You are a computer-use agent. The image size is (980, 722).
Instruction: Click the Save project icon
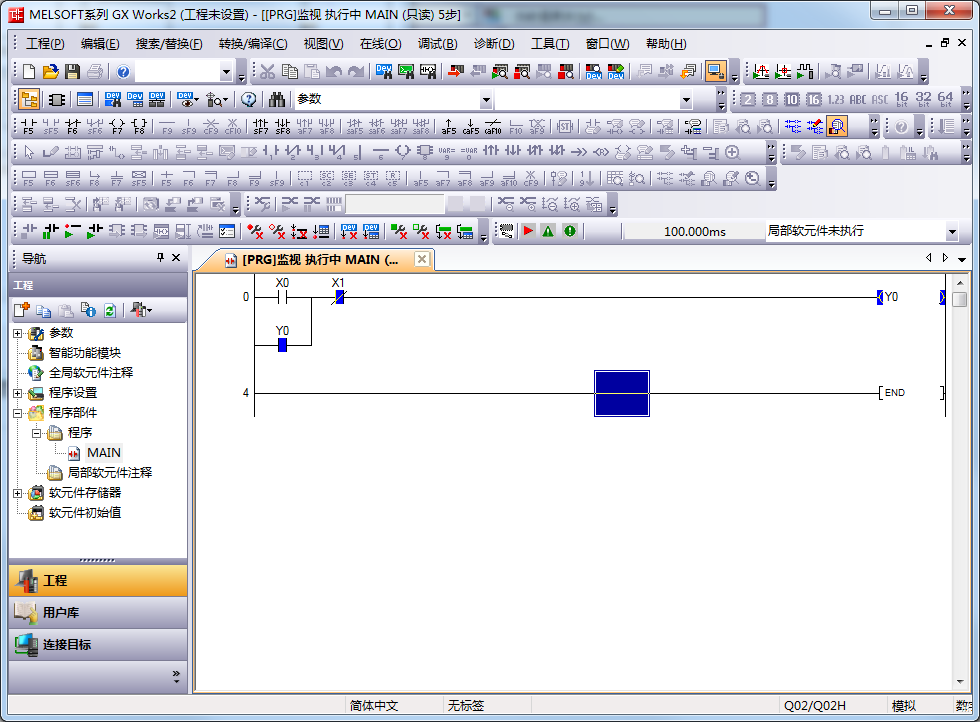(72, 72)
